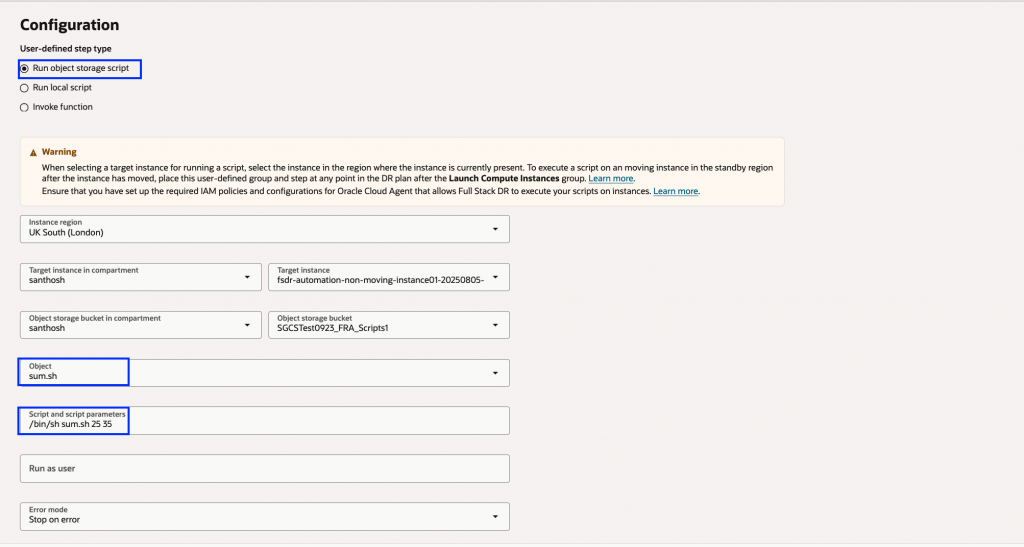Open Learn more link about IAM policies
This screenshot has width=1024, height=547.
pyautogui.click(x=676, y=190)
